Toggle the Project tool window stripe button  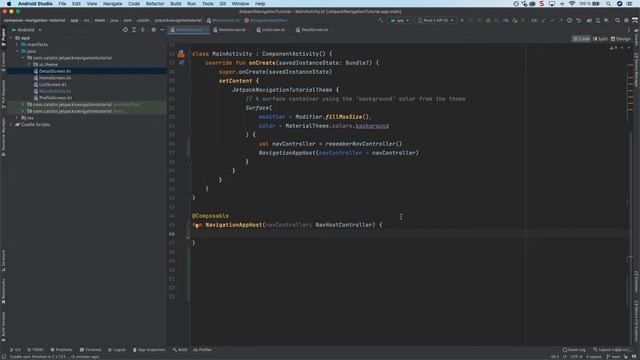(x=3, y=37)
